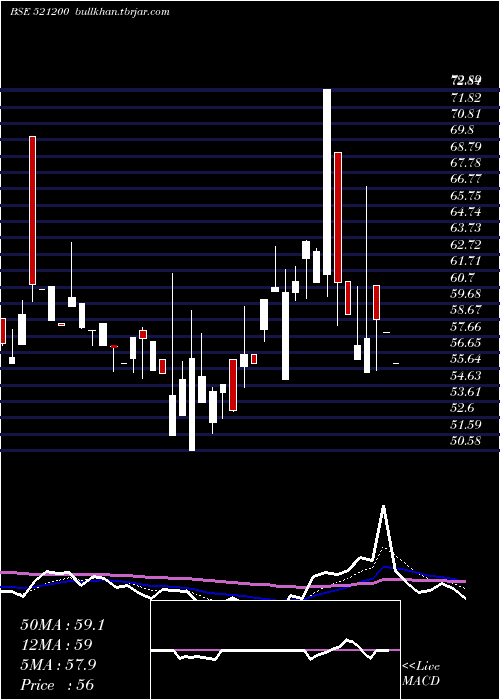Click the 59.68 price axis label
The image size is (500, 700).
[x=466, y=294]
